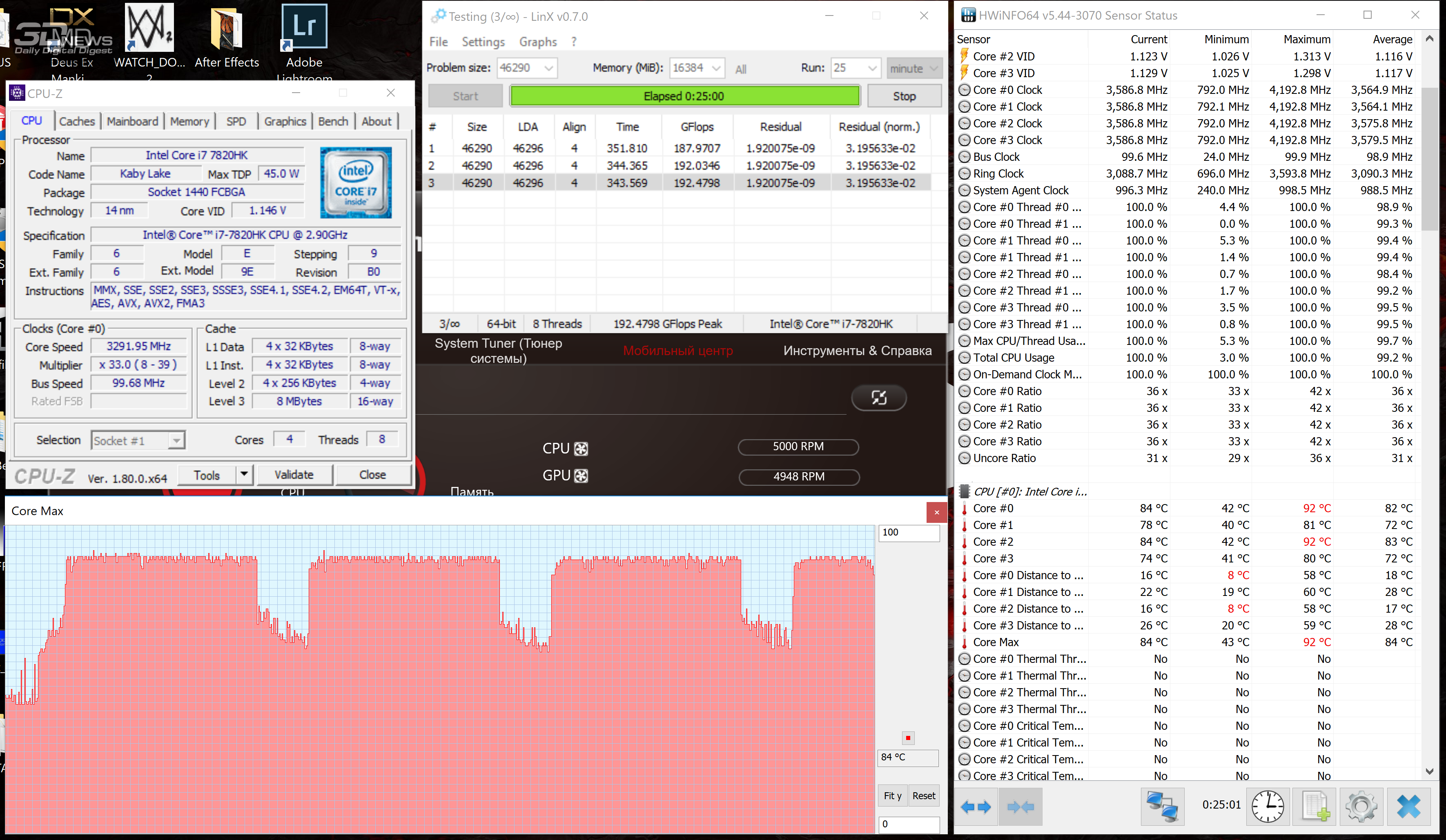This screenshot has width=1446, height=840.
Task: Switch to the Graphics tab in CPU-Z
Action: tap(285, 122)
